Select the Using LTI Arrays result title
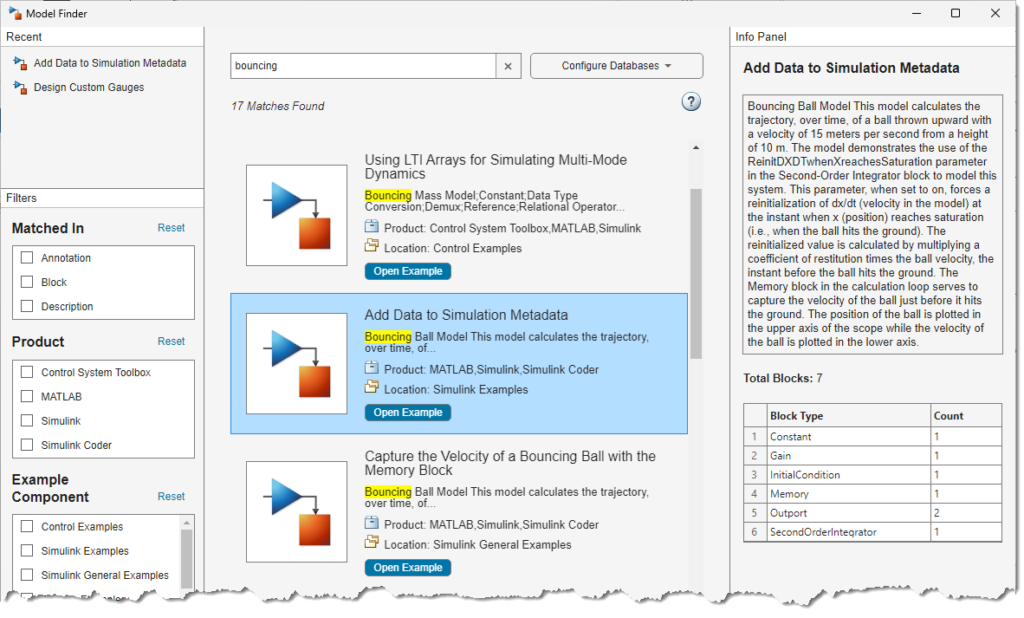Viewport: 1024px width, 618px height. 495,167
